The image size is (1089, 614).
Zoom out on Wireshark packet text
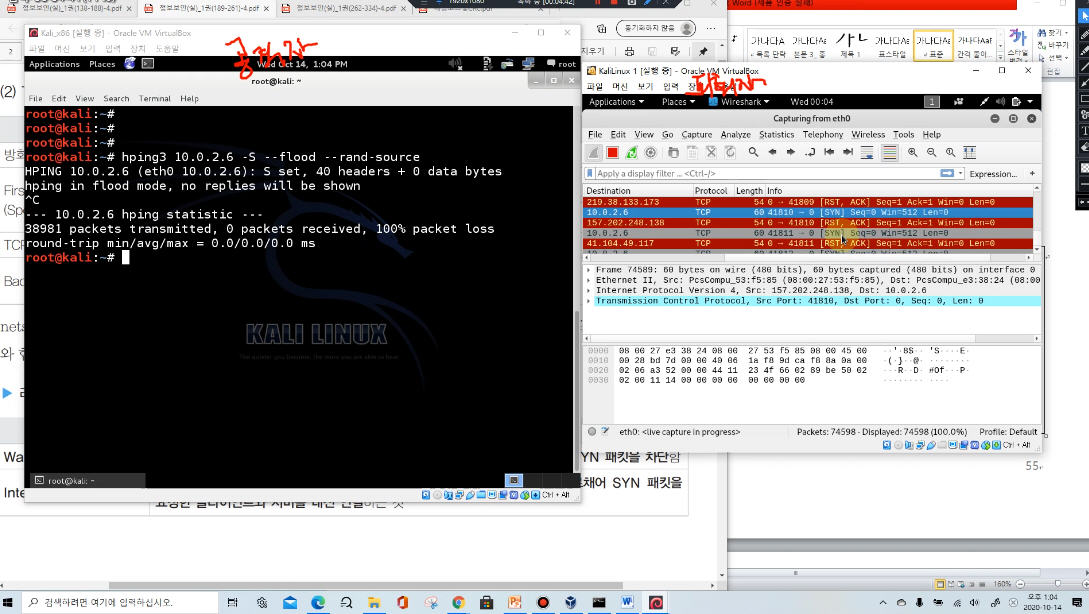(931, 153)
